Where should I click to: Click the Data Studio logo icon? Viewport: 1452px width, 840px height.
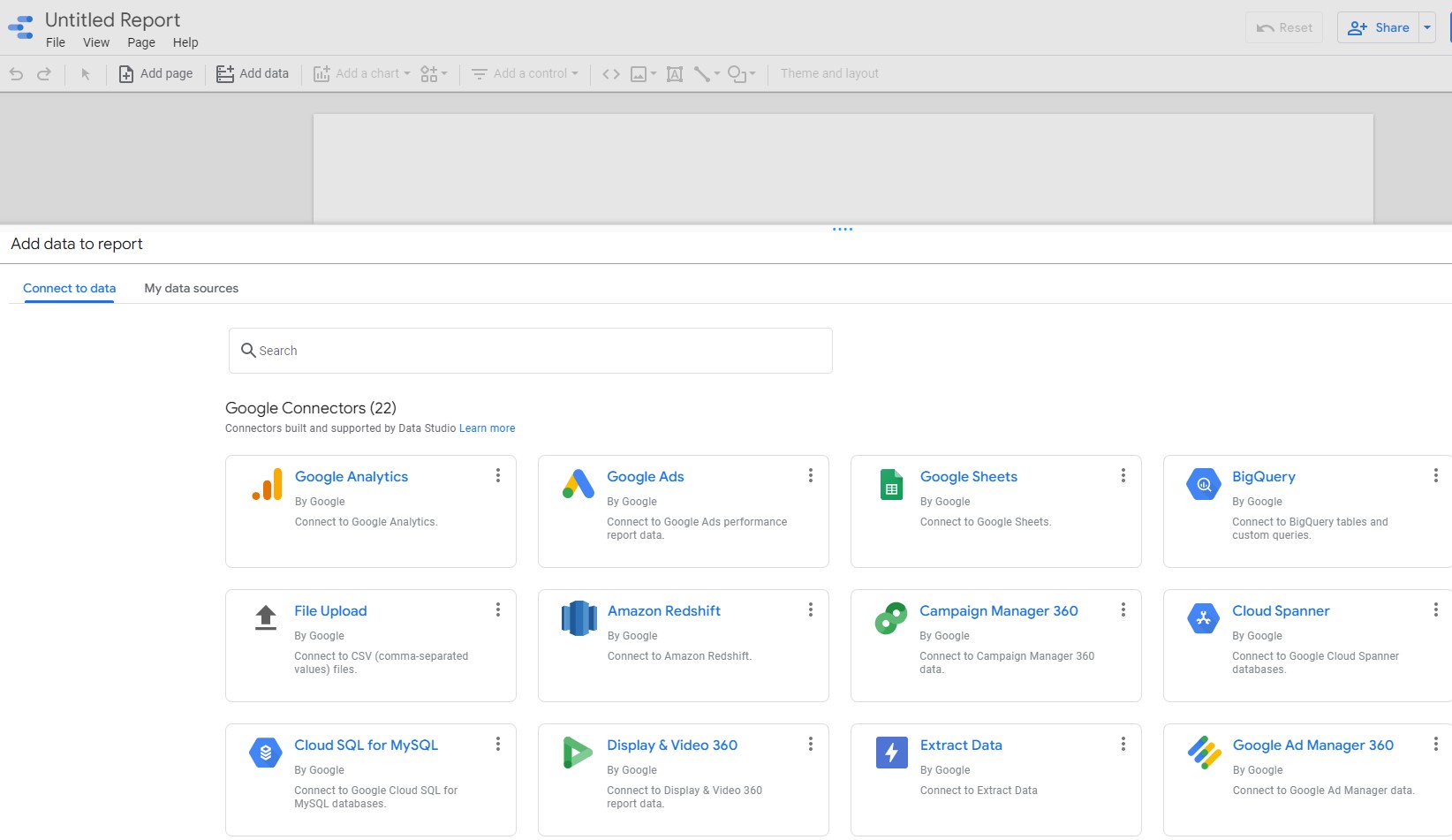[20, 27]
